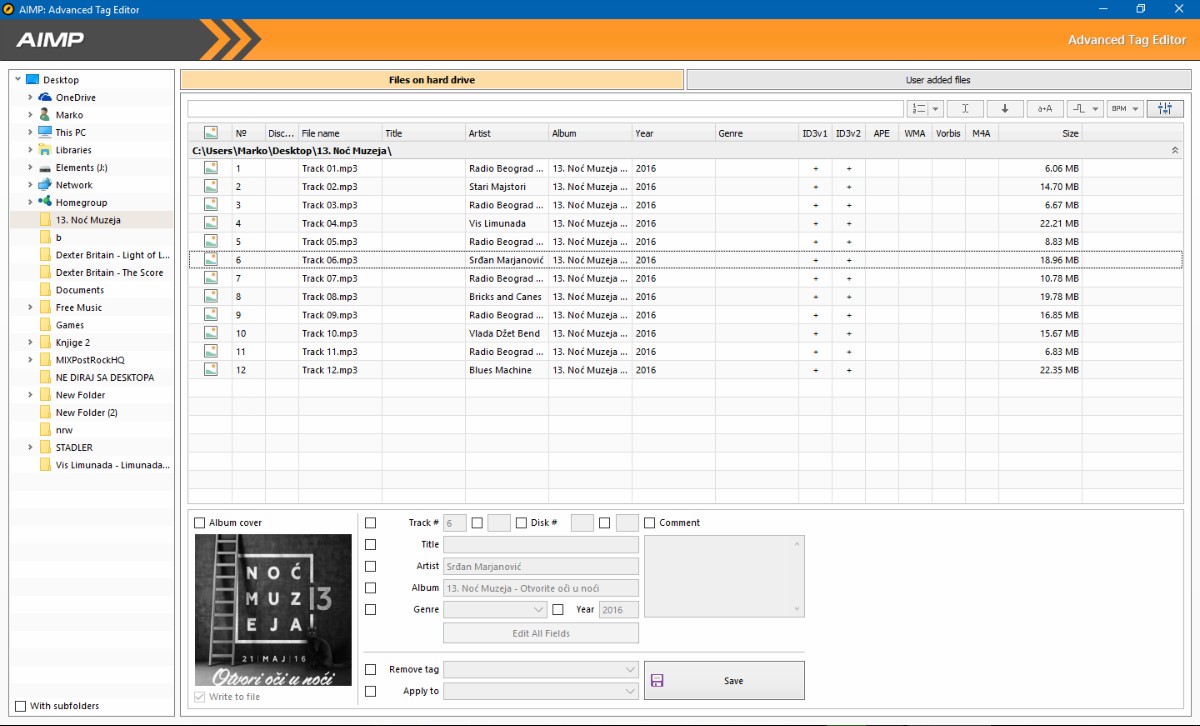This screenshot has height=726, width=1200.
Task: Toggle the tag editing panel sliders button
Action: 1165,108
